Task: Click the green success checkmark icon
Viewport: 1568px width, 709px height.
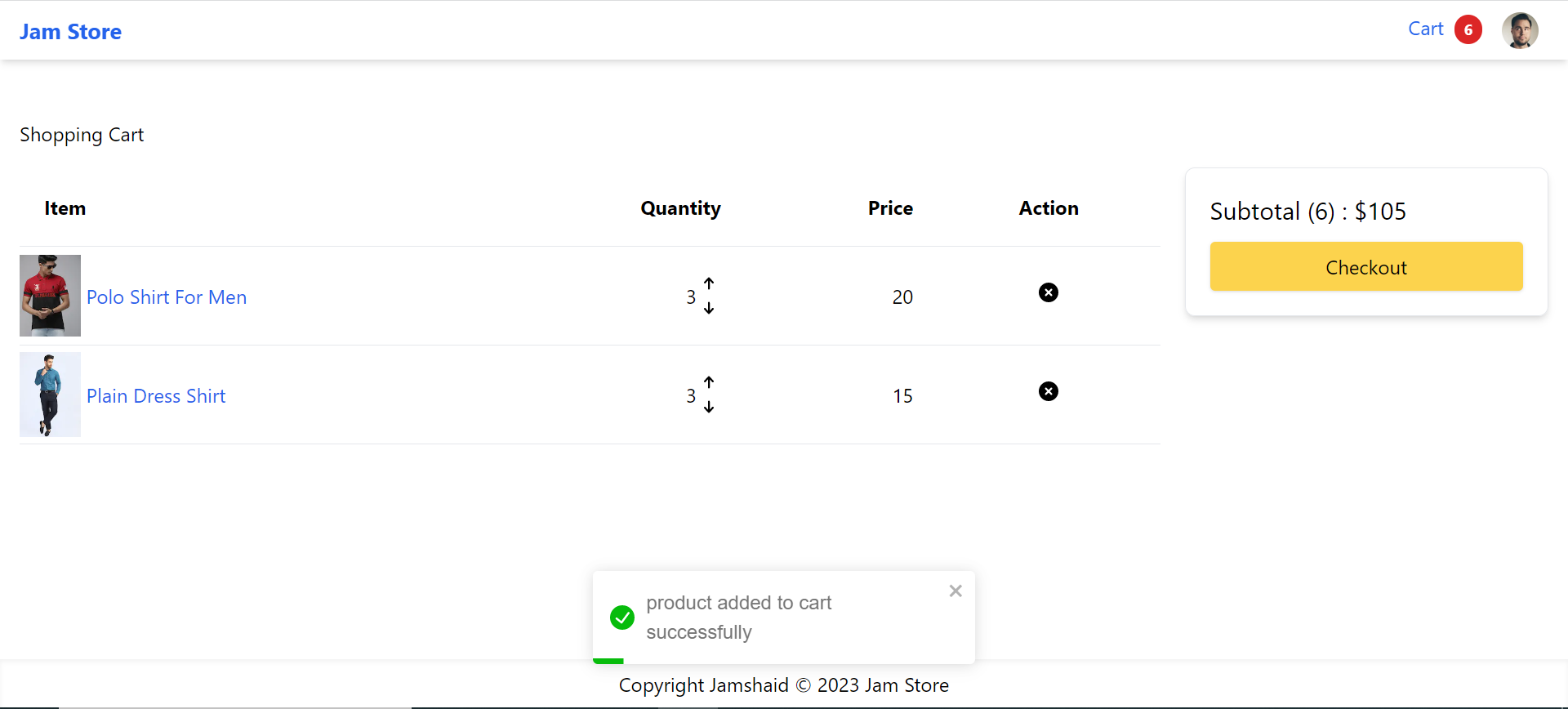Action: (622, 618)
